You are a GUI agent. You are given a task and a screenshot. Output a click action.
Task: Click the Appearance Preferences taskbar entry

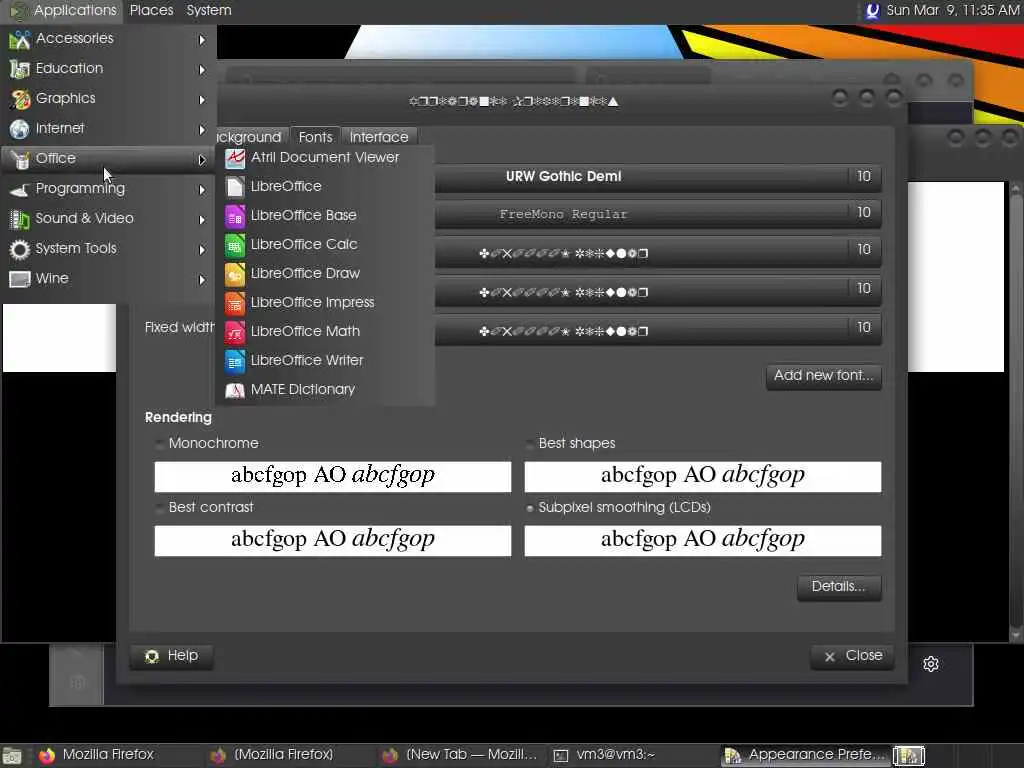click(805, 755)
